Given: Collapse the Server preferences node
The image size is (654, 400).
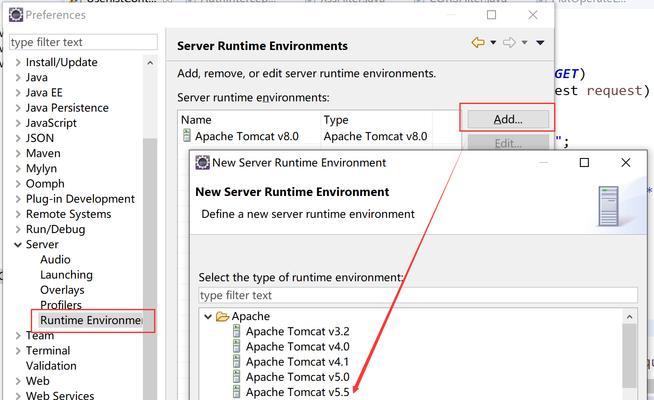Looking at the screenshot, I should 18,245.
